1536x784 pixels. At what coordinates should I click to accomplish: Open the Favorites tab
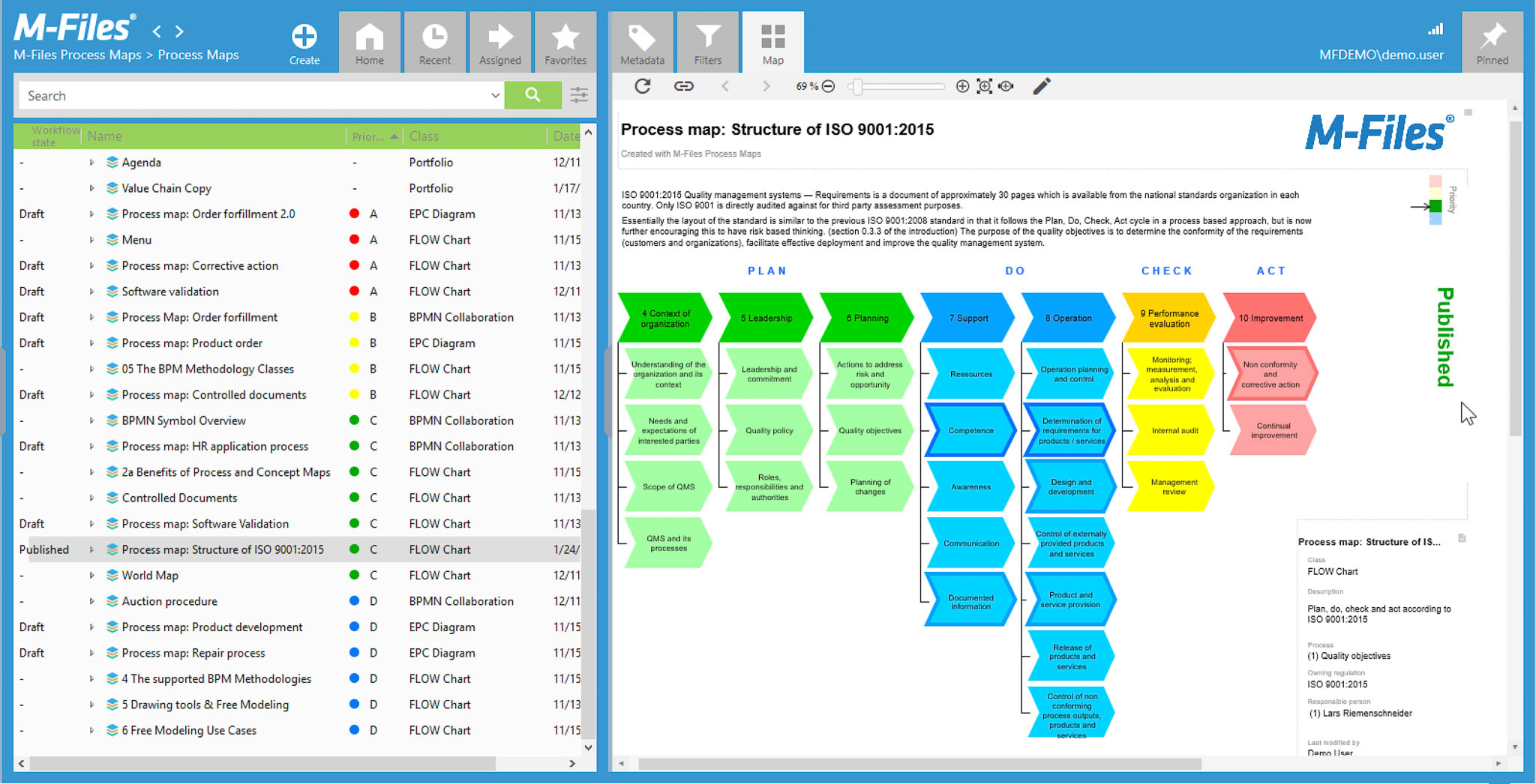pos(565,43)
